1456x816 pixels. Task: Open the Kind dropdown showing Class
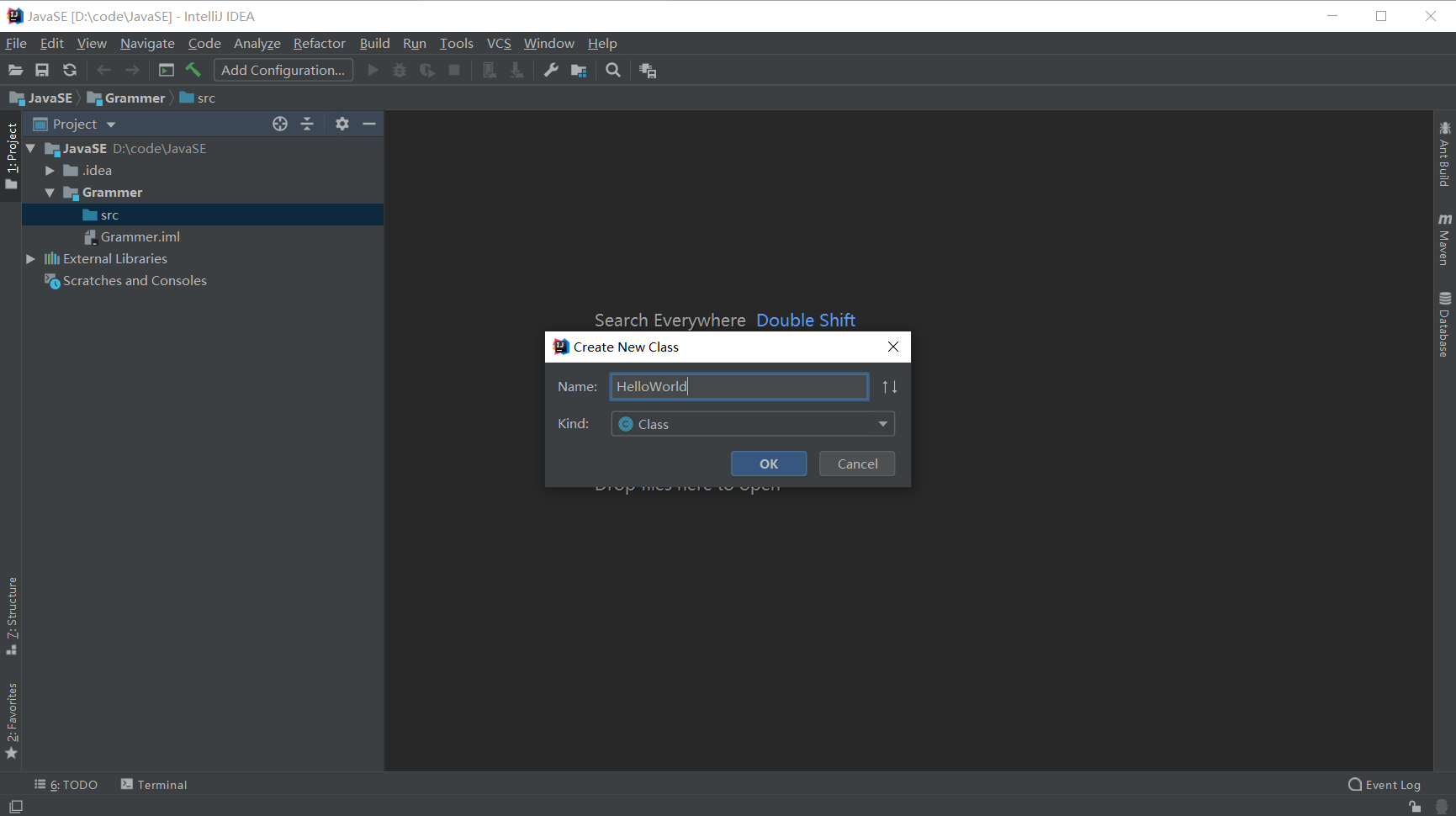(753, 424)
